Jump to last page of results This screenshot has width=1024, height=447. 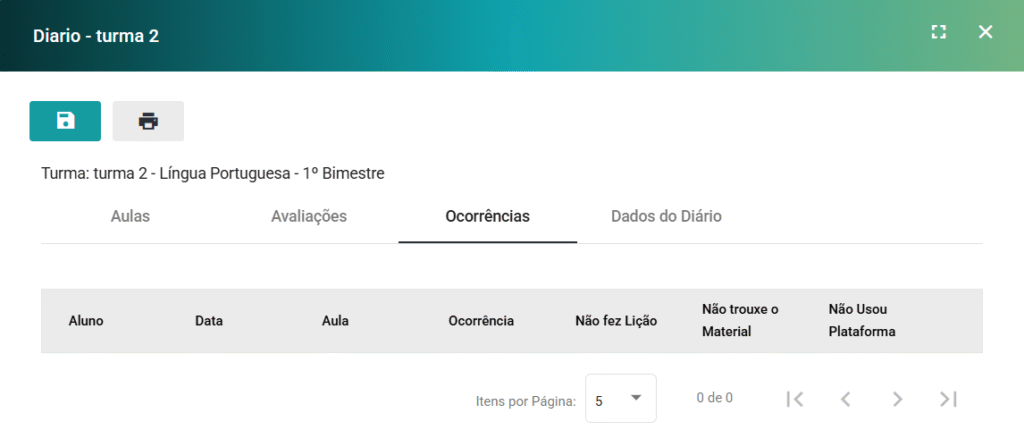(948, 399)
